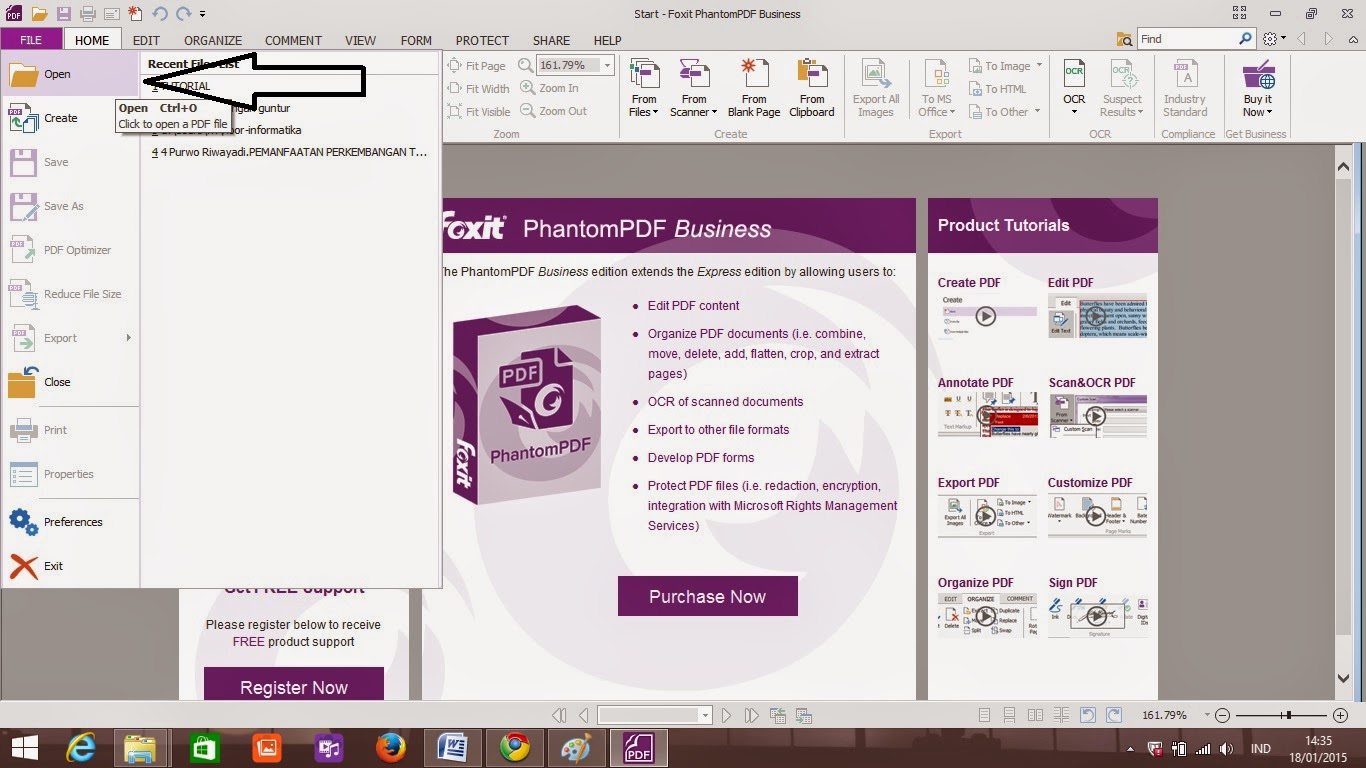
Task: Open the zoom percentage dropdown in ribbon
Action: [x=607, y=65]
